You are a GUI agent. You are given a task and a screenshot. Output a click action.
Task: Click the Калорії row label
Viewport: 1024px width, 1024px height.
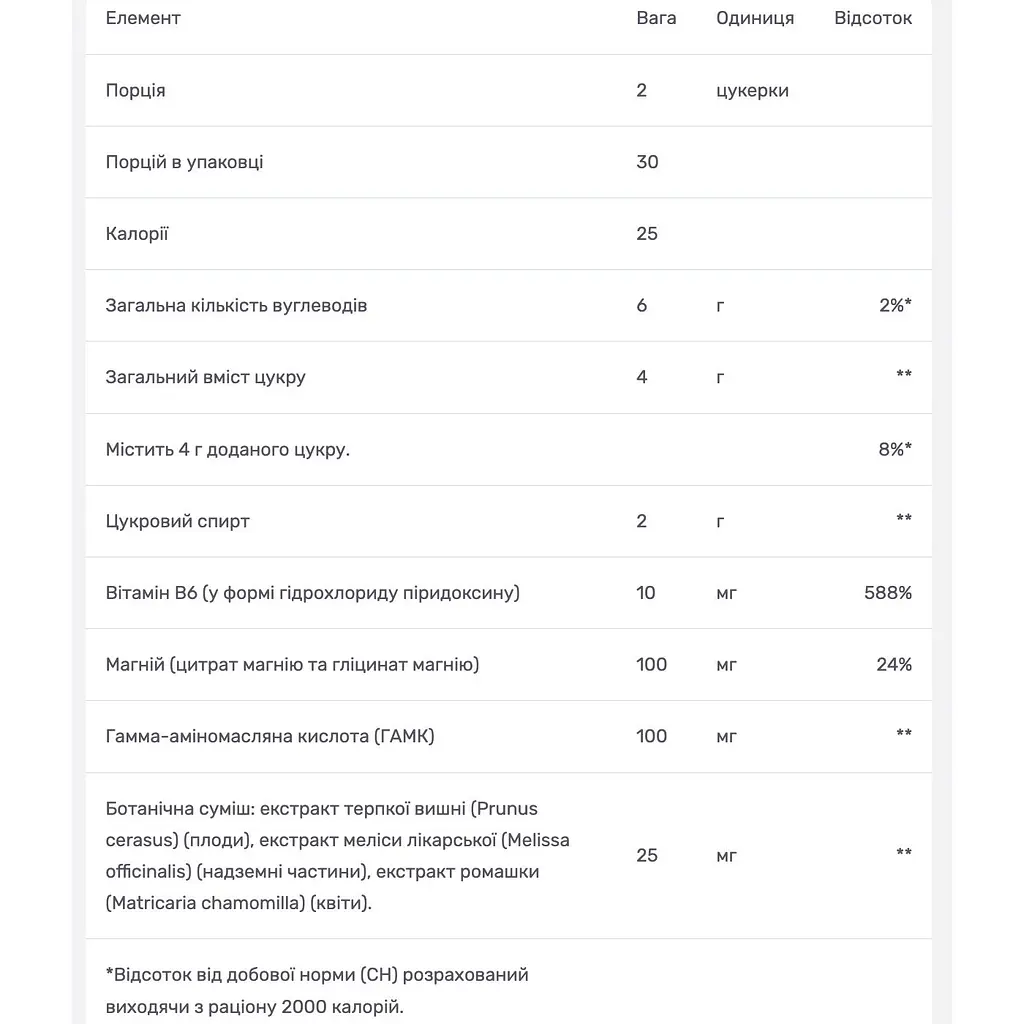(137, 234)
